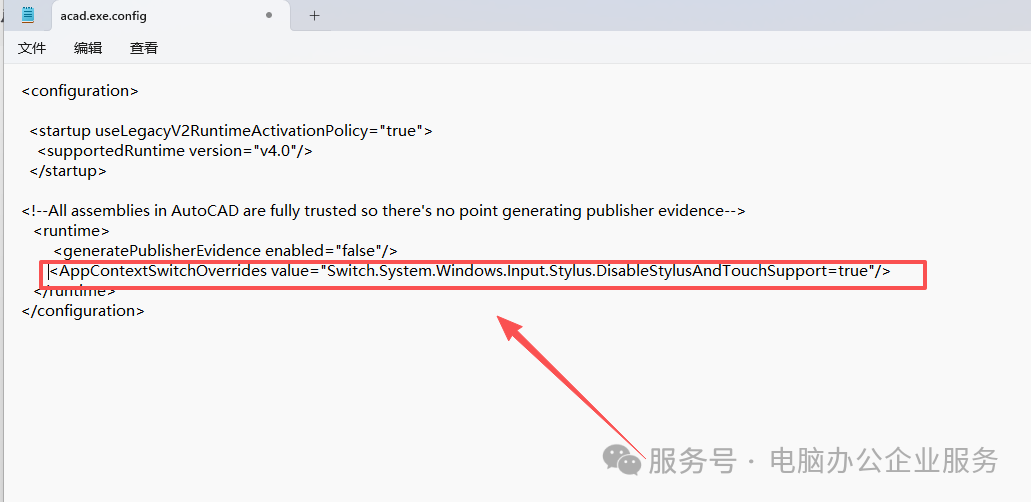Click the WeChat logo in the watermark
The image size is (1031, 502).
[621, 460]
